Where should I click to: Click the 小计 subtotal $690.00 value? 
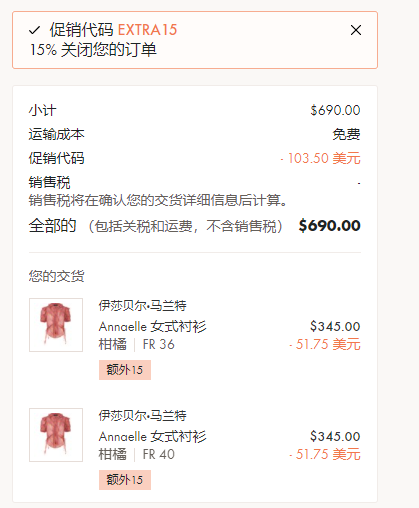(335, 110)
